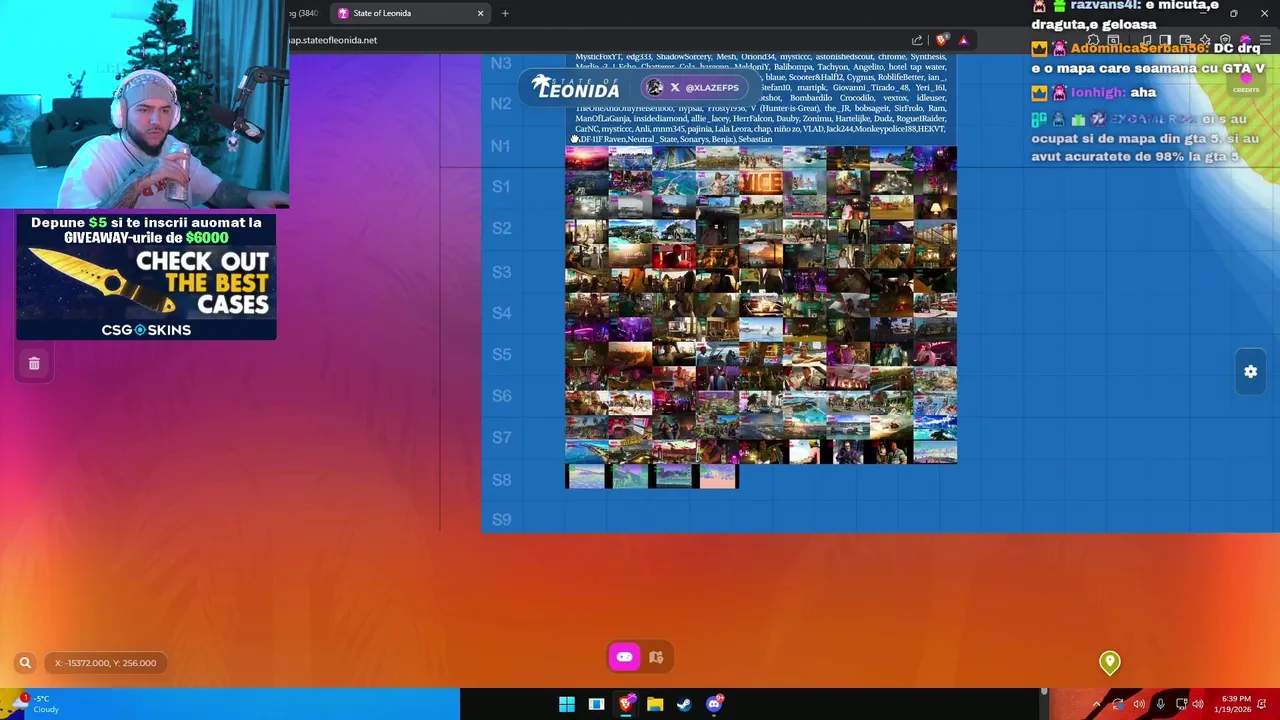Open the map search magnifier

[25, 663]
